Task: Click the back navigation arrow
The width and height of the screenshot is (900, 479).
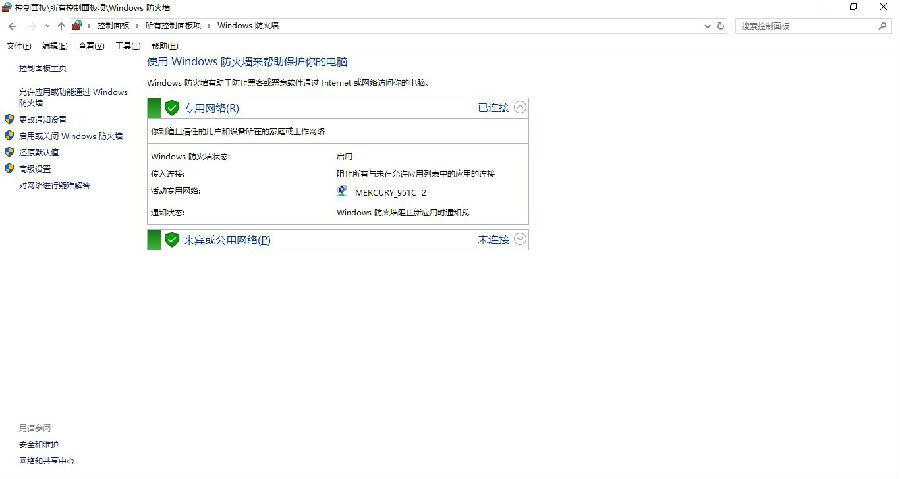Action: (x=12, y=25)
